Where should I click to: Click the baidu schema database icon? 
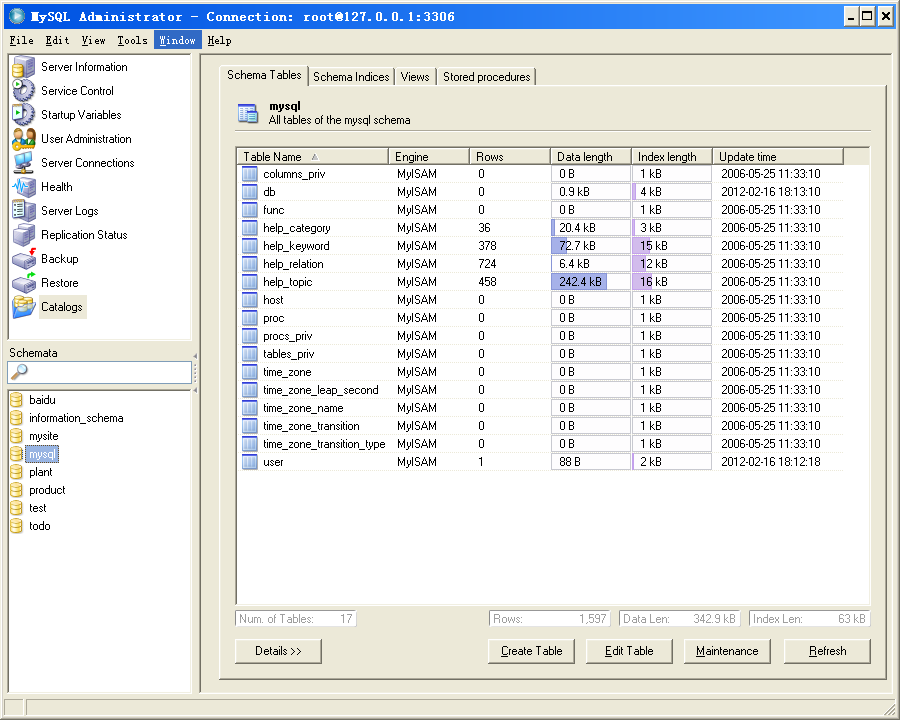click(17, 400)
